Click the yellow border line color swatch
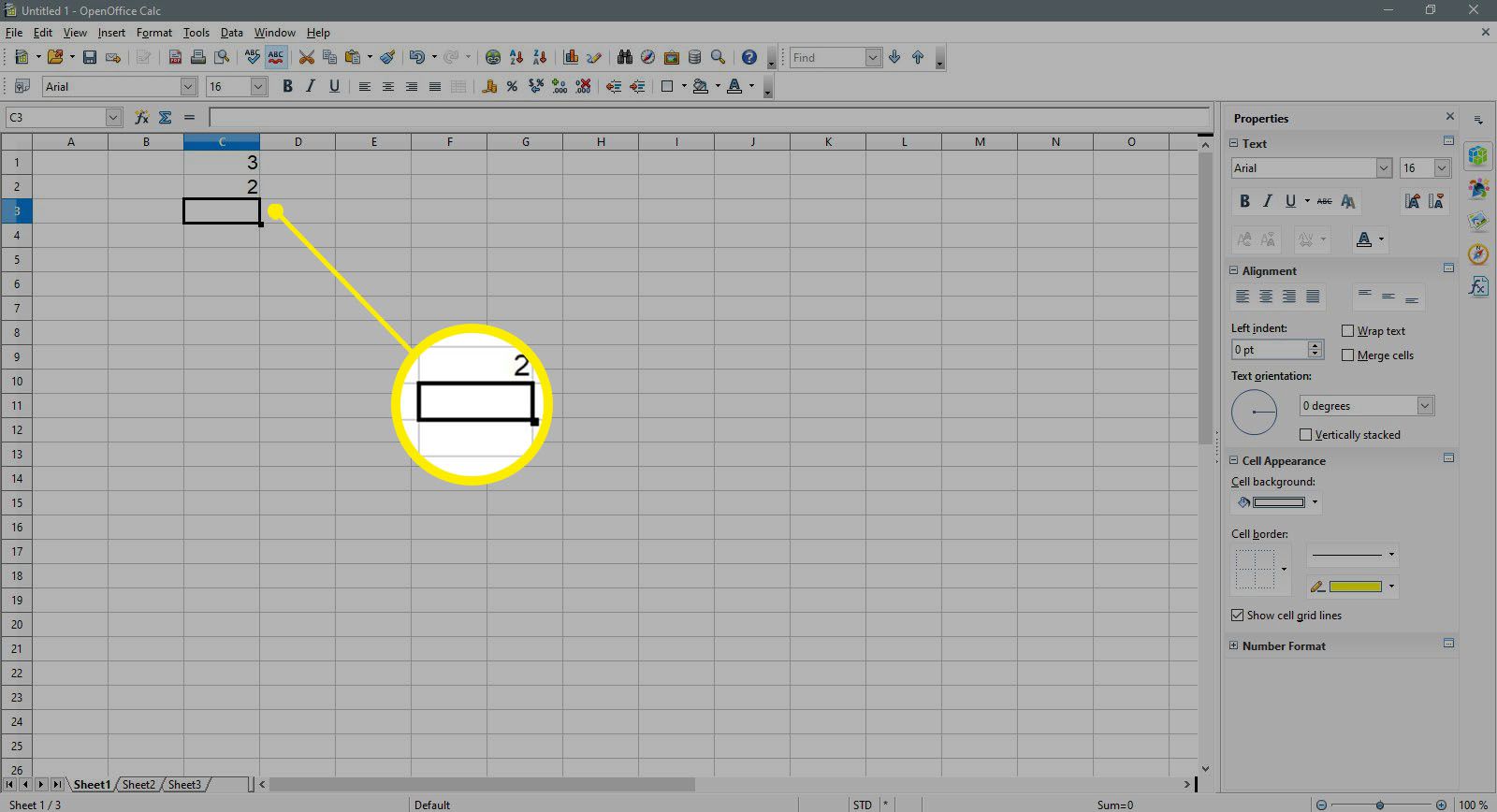This screenshot has width=1497, height=812. pos(1355,587)
